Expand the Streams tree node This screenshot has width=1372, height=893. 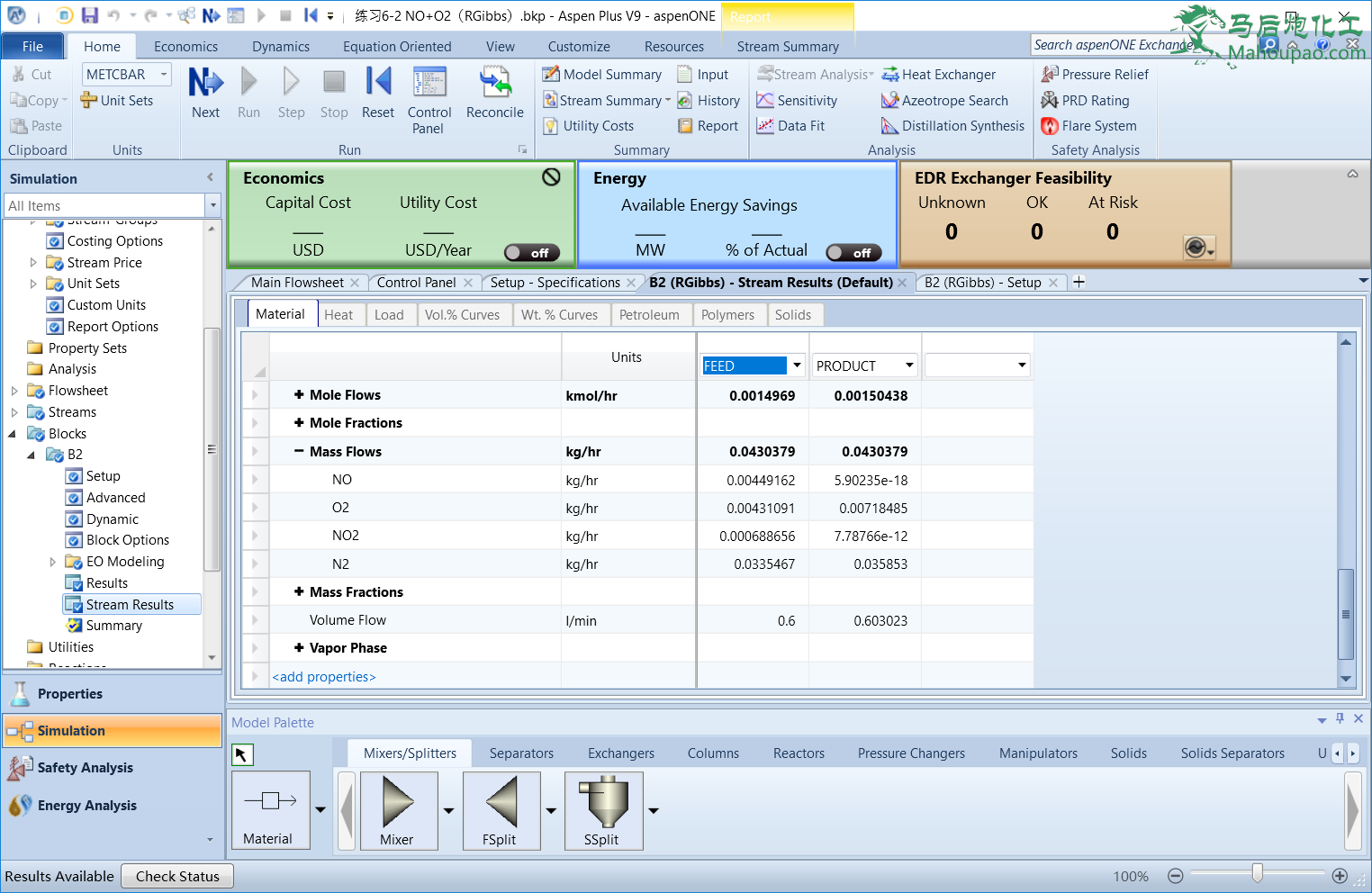14,412
